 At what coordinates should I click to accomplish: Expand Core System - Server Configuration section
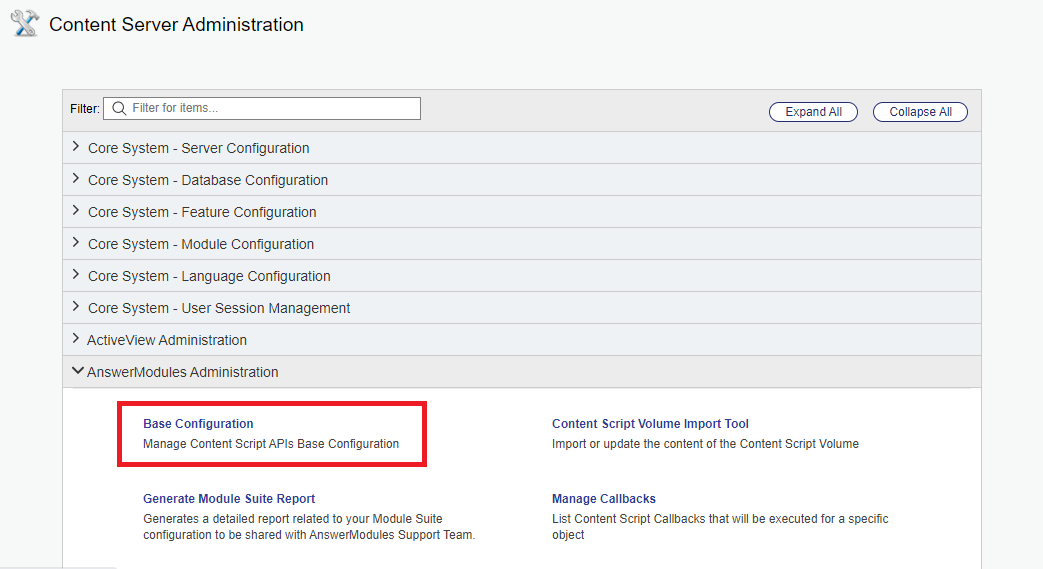tap(198, 148)
